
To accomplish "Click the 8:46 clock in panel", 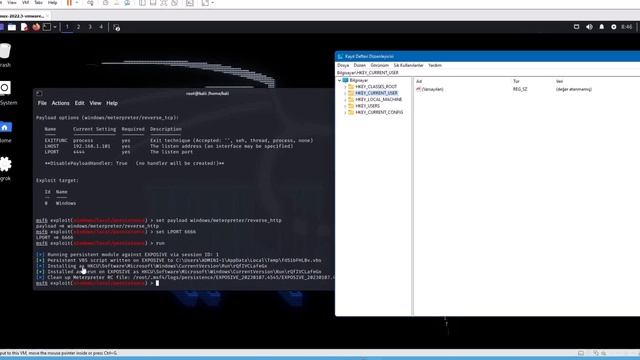I will tap(627, 27).
